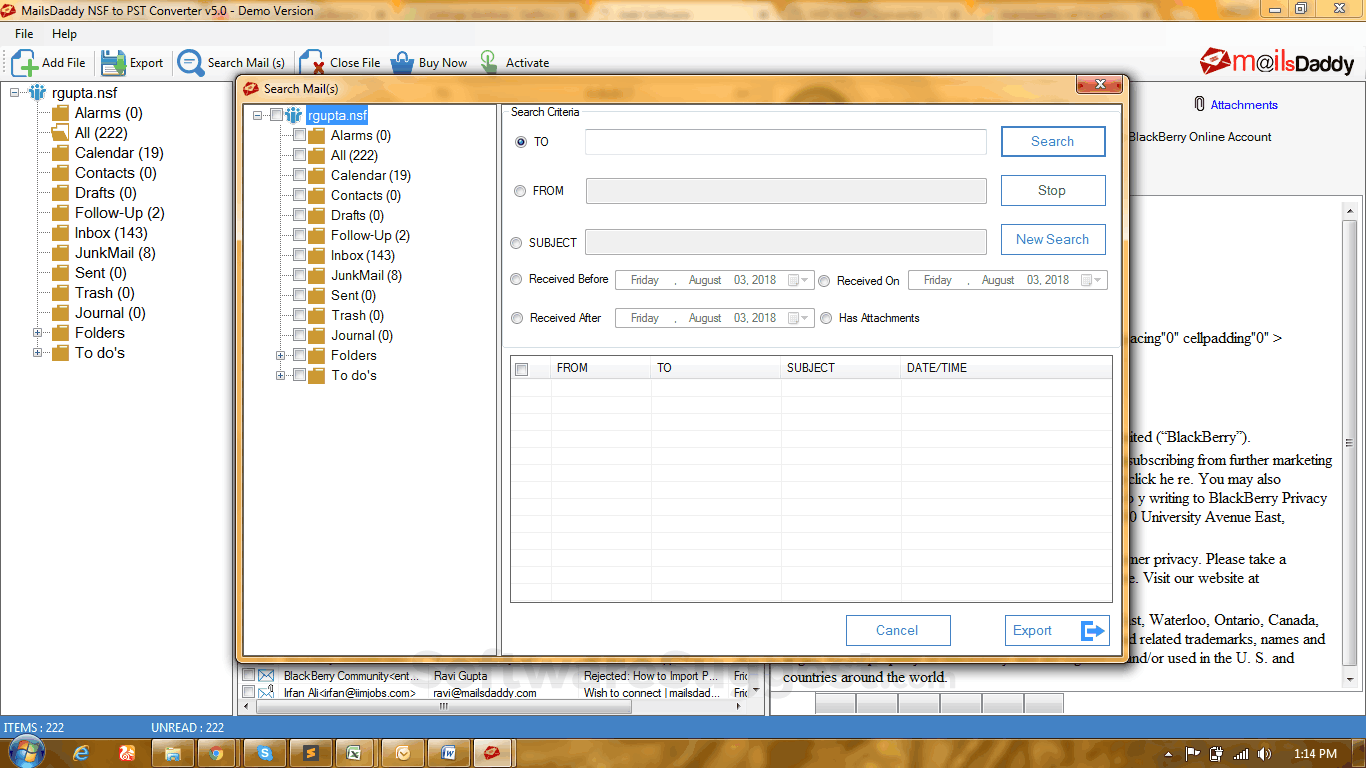Open the File menu
This screenshot has height=768, width=1366.
(x=24, y=34)
